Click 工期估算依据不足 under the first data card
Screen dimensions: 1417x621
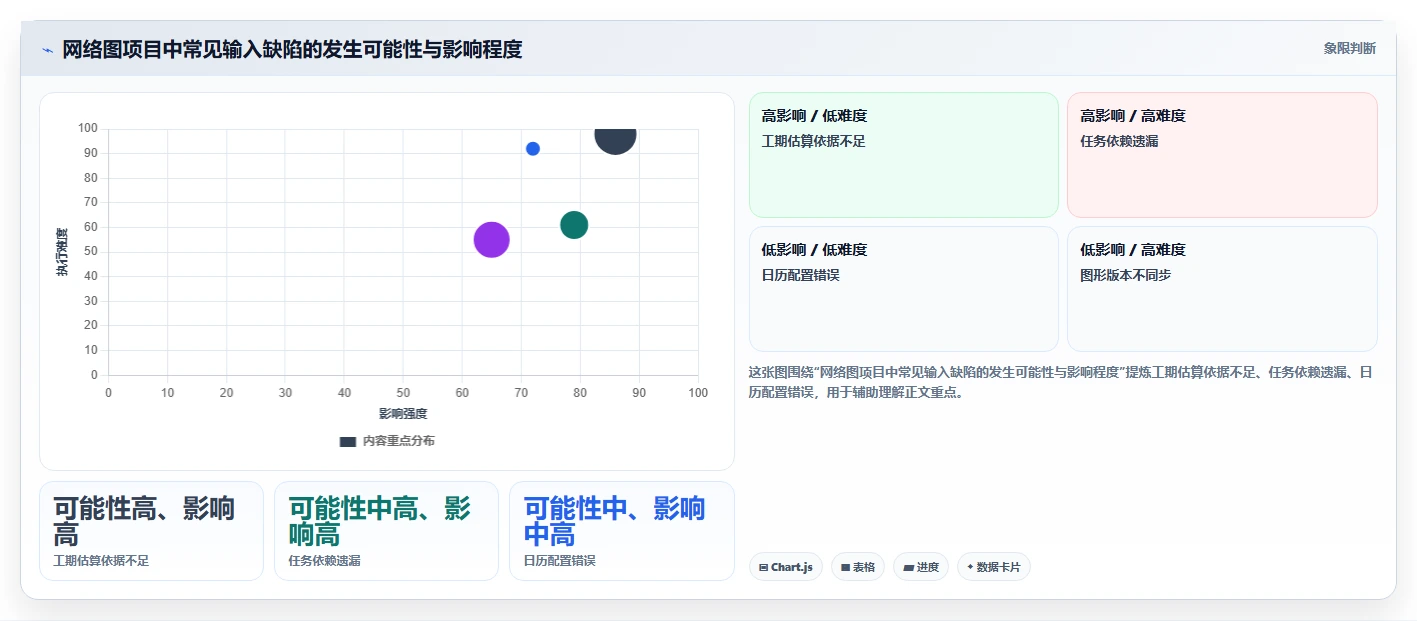click(101, 561)
